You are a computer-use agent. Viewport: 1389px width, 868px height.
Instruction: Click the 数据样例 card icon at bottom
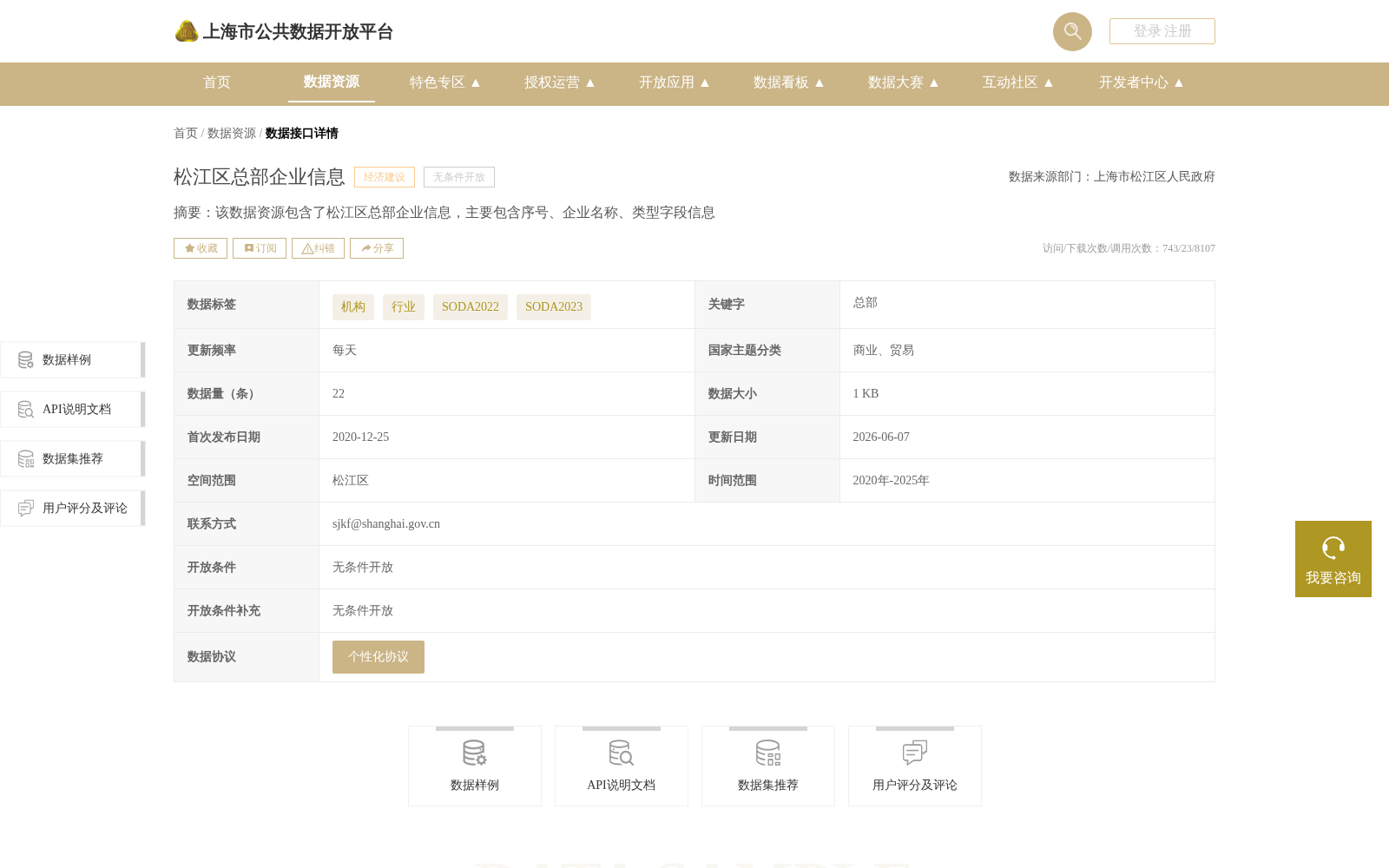point(474,753)
